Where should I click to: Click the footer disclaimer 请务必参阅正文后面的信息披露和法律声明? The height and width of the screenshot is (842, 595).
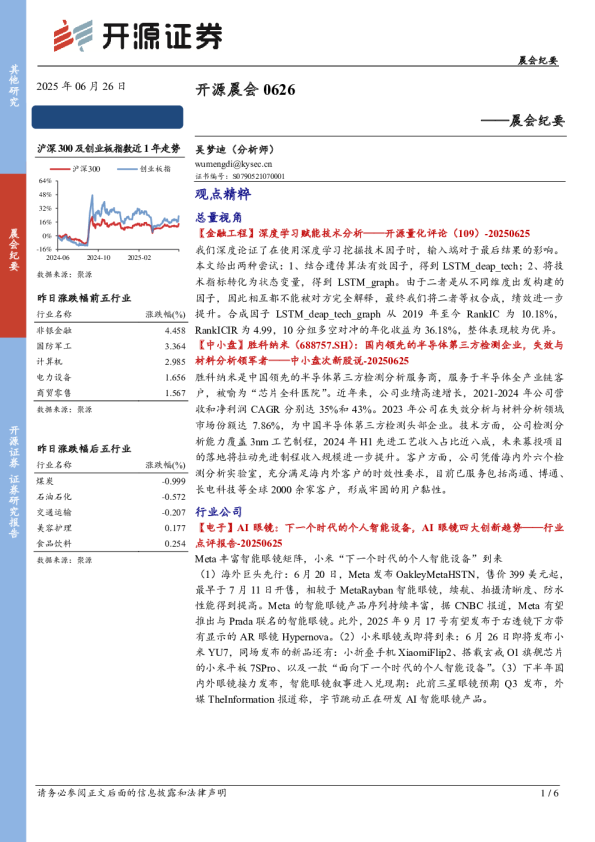(x=132, y=793)
